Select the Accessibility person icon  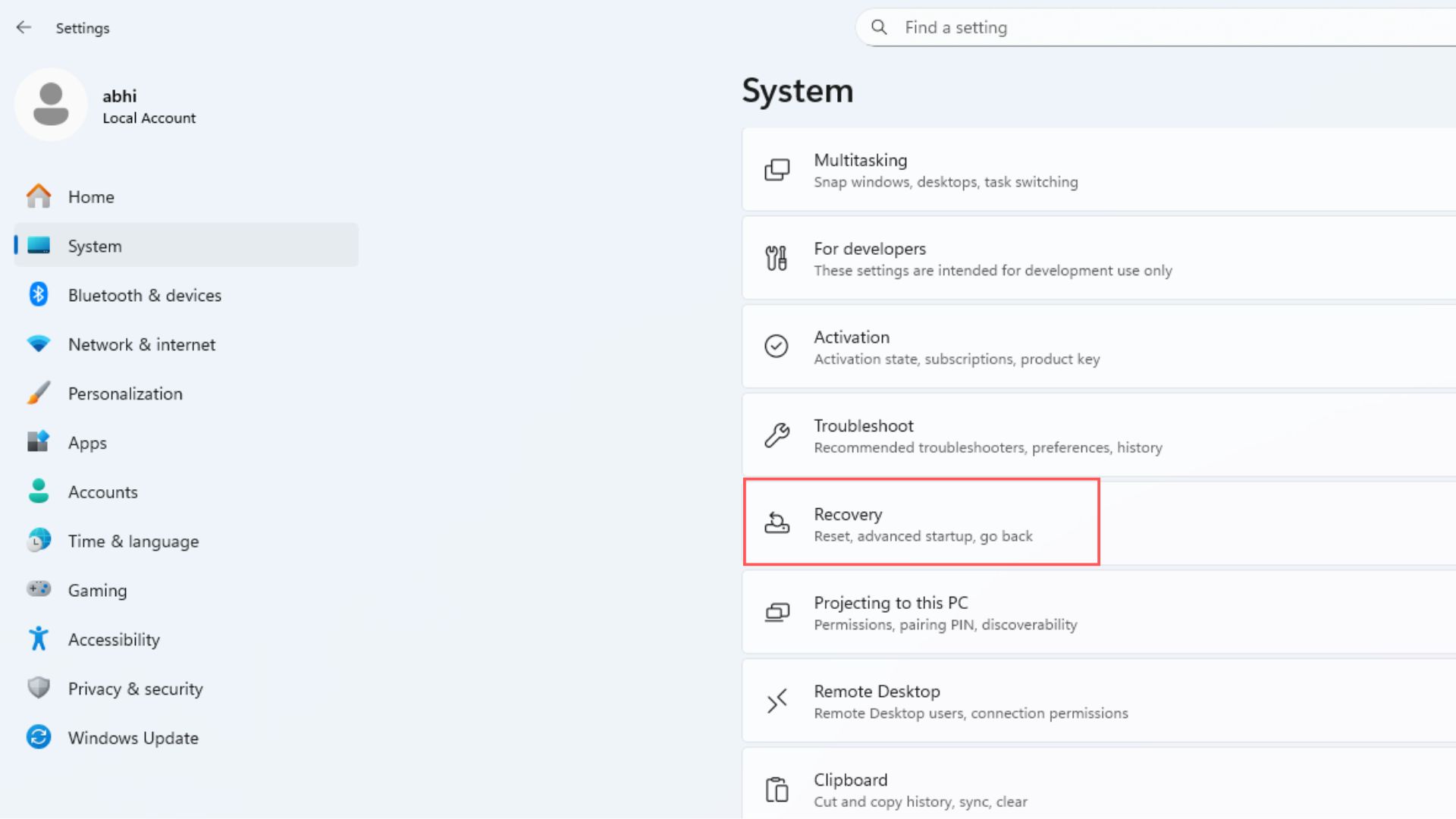[38, 639]
